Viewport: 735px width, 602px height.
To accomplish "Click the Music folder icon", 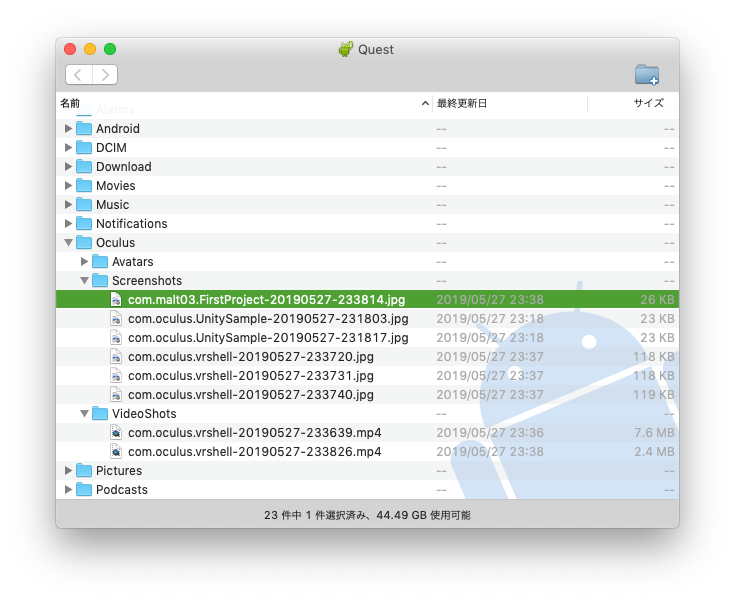I will tap(84, 204).
